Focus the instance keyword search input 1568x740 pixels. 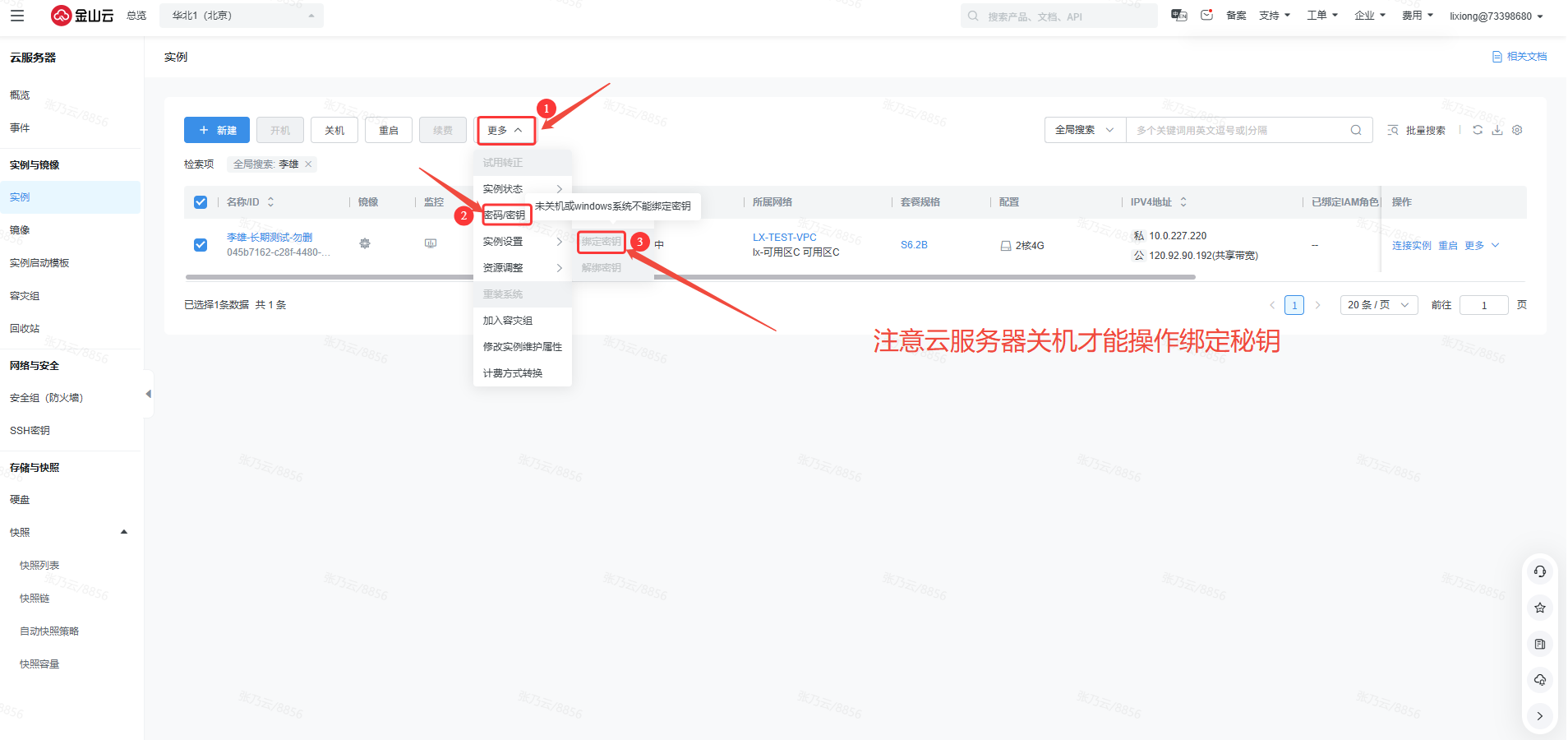1239,130
